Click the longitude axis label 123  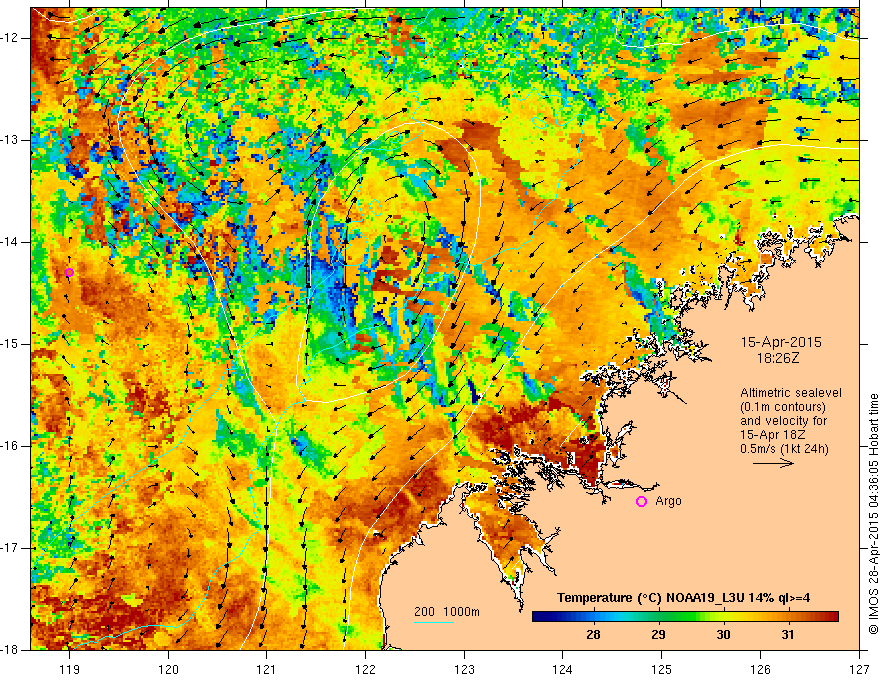[464, 669]
